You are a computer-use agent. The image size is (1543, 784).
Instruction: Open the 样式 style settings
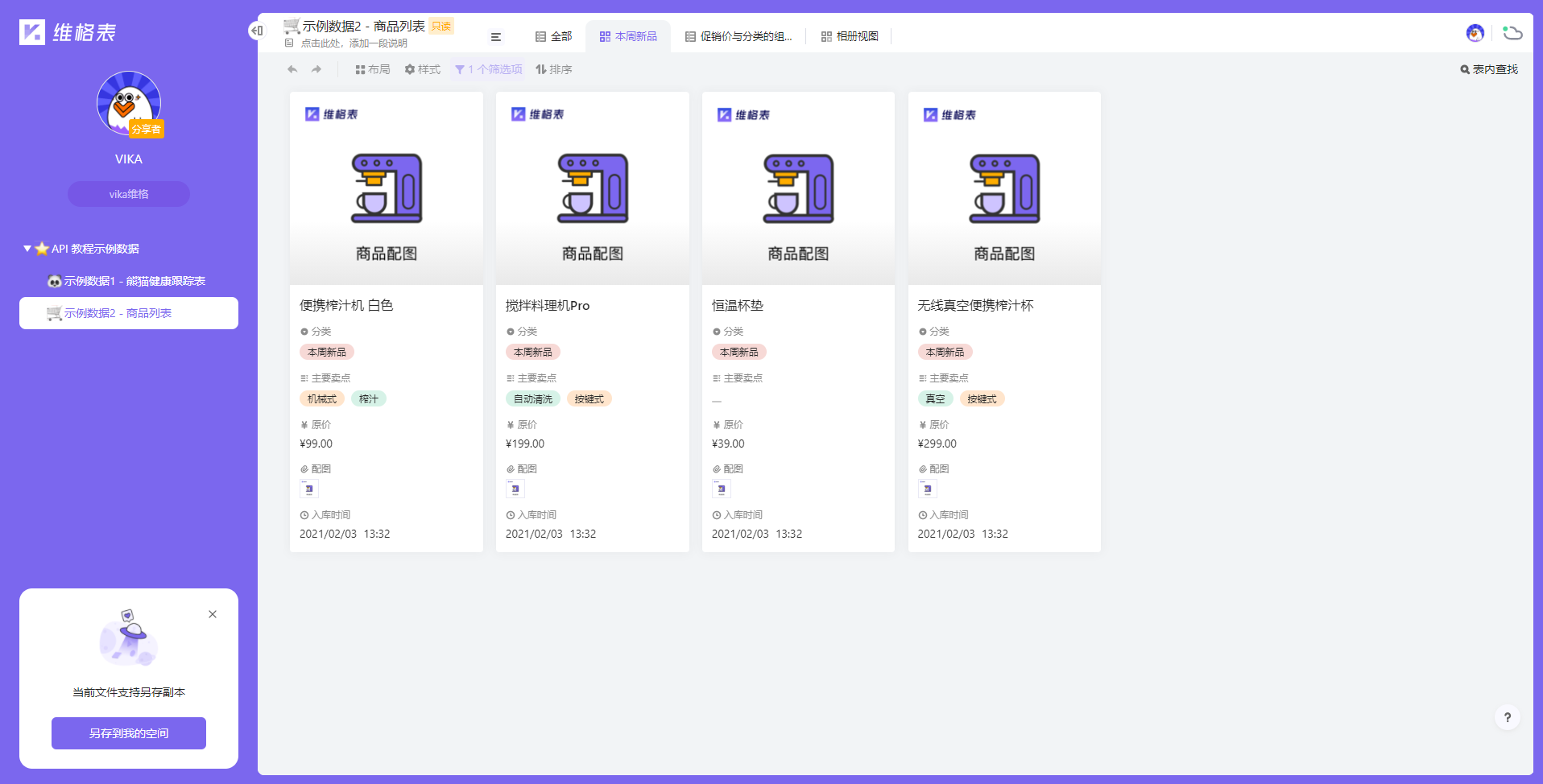click(423, 69)
